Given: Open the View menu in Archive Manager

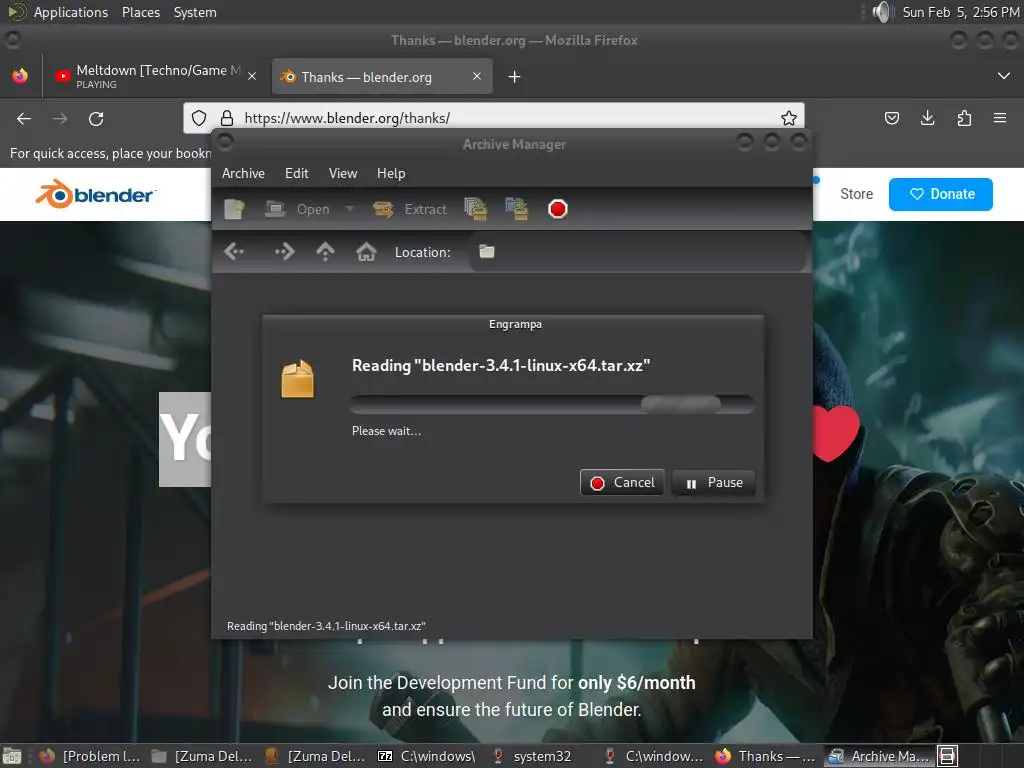Looking at the screenshot, I should 343,173.
